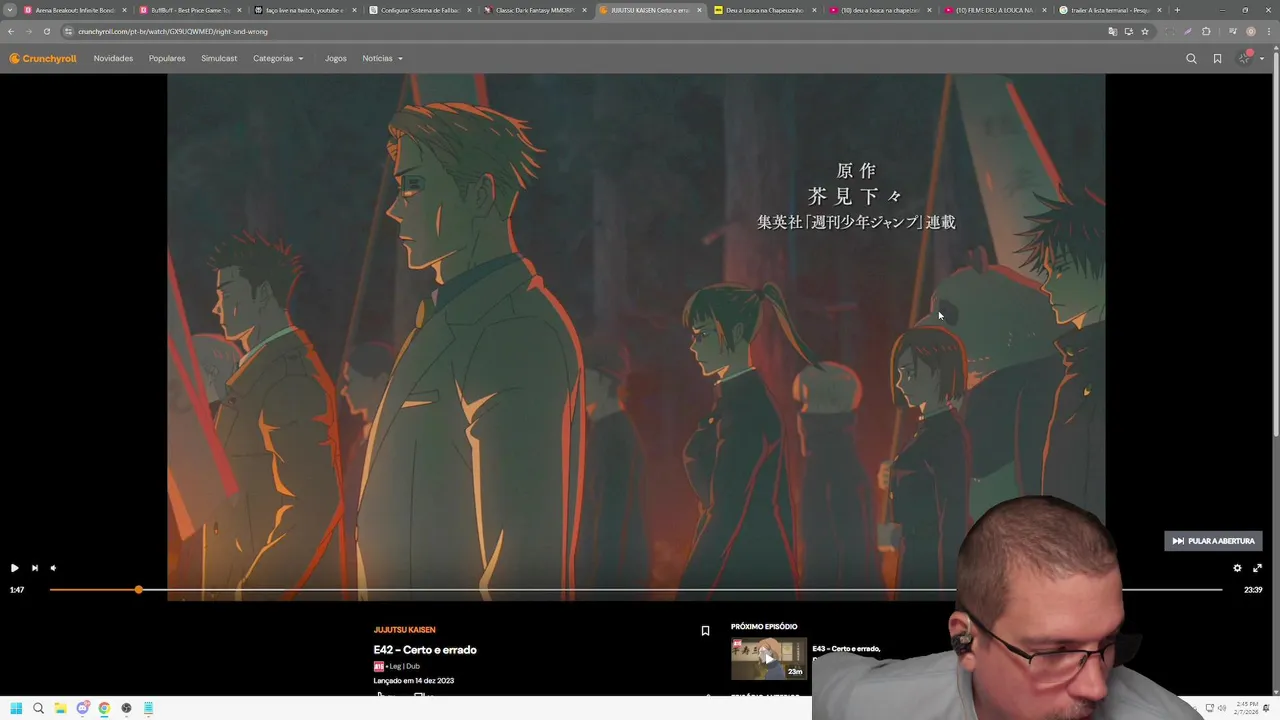1280x720 pixels.
Task: Open the Extensions puzzle icon
Action: 1206,31
